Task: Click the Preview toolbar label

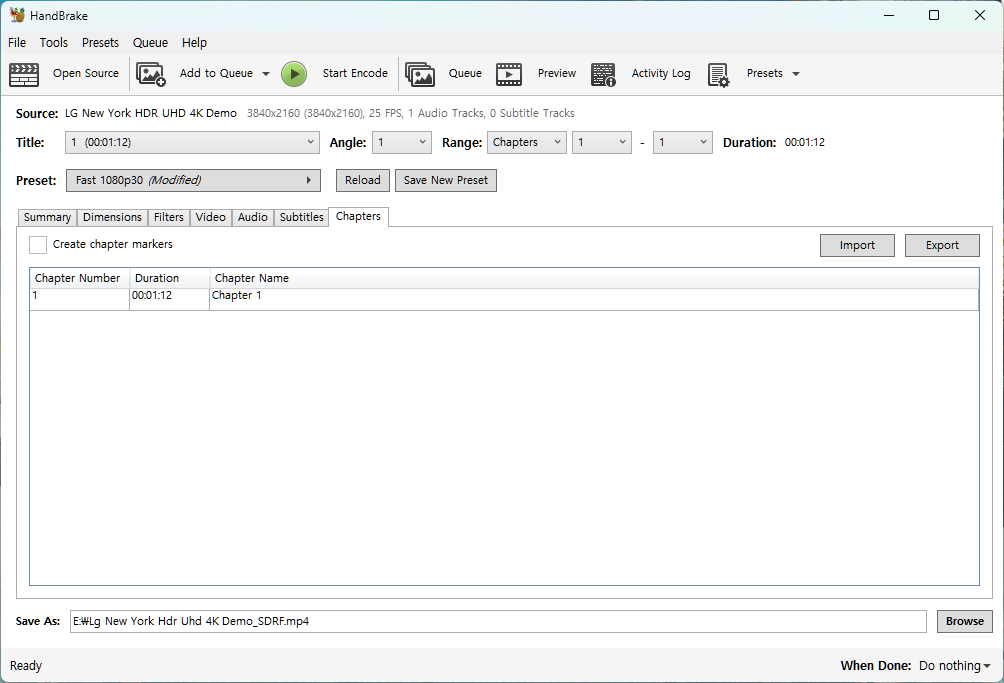Action: click(557, 73)
